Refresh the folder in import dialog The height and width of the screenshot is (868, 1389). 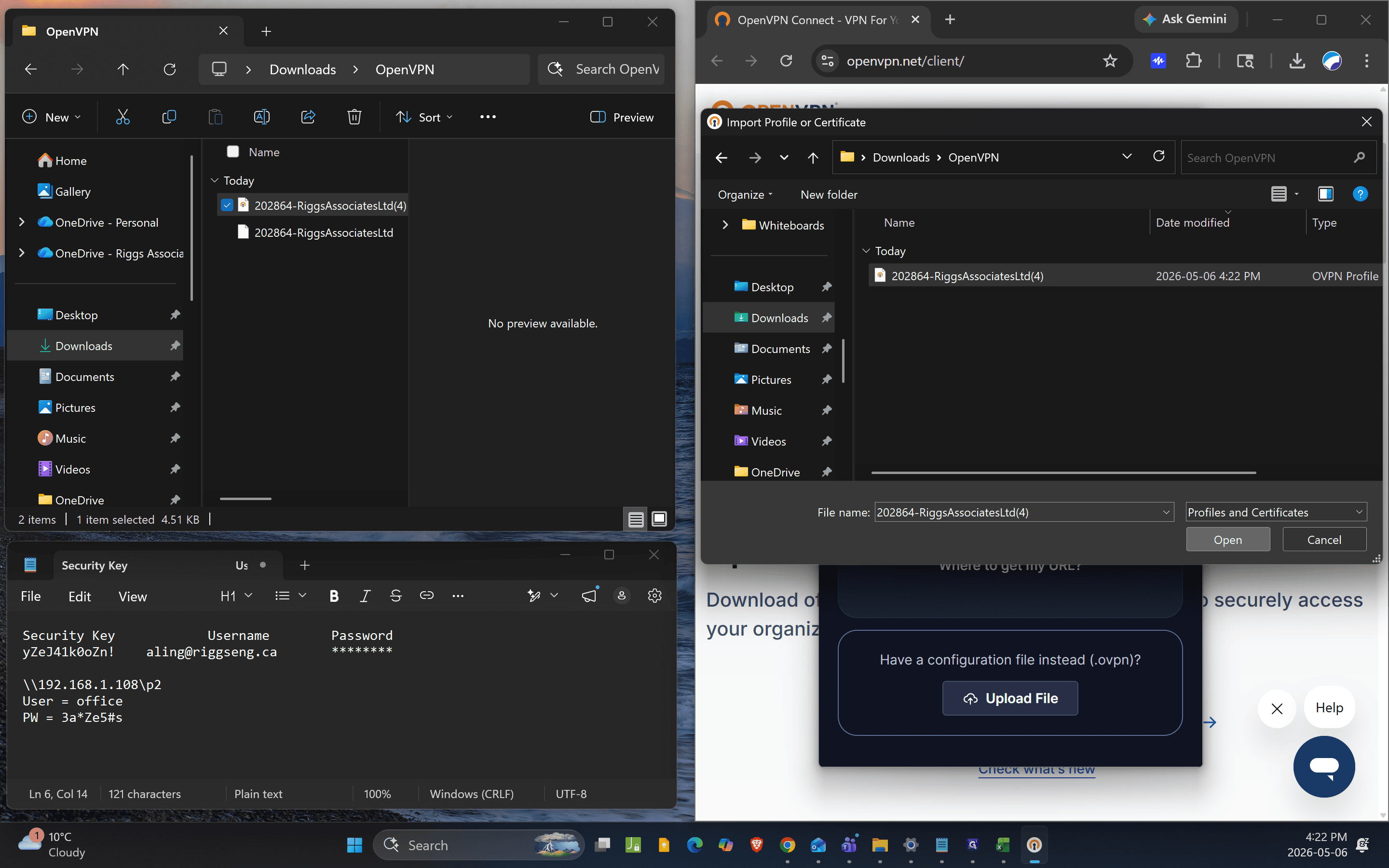click(x=1159, y=156)
